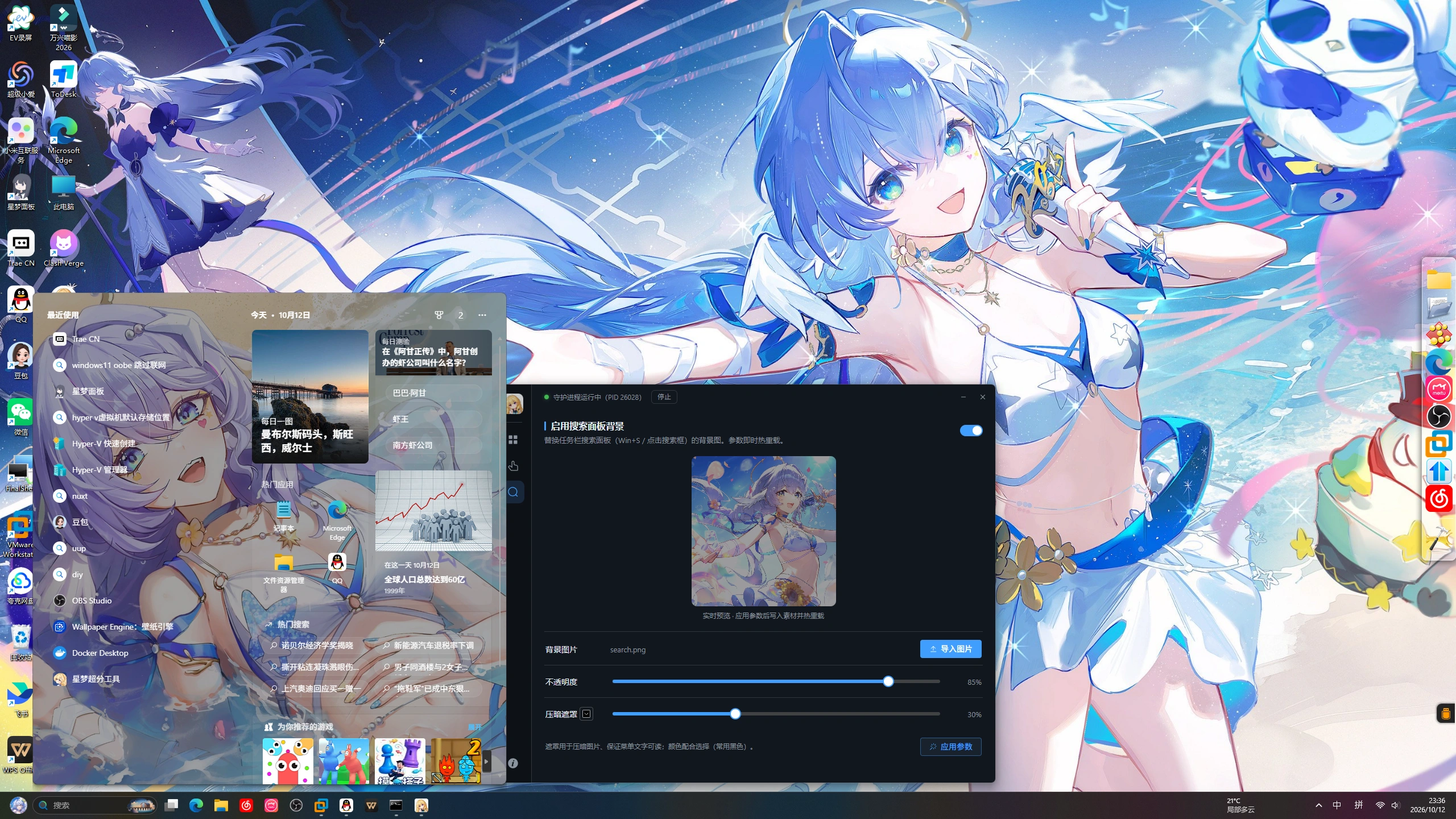Open the info icon in app sidebar
The width and height of the screenshot is (1456, 819).
click(513, 763)
